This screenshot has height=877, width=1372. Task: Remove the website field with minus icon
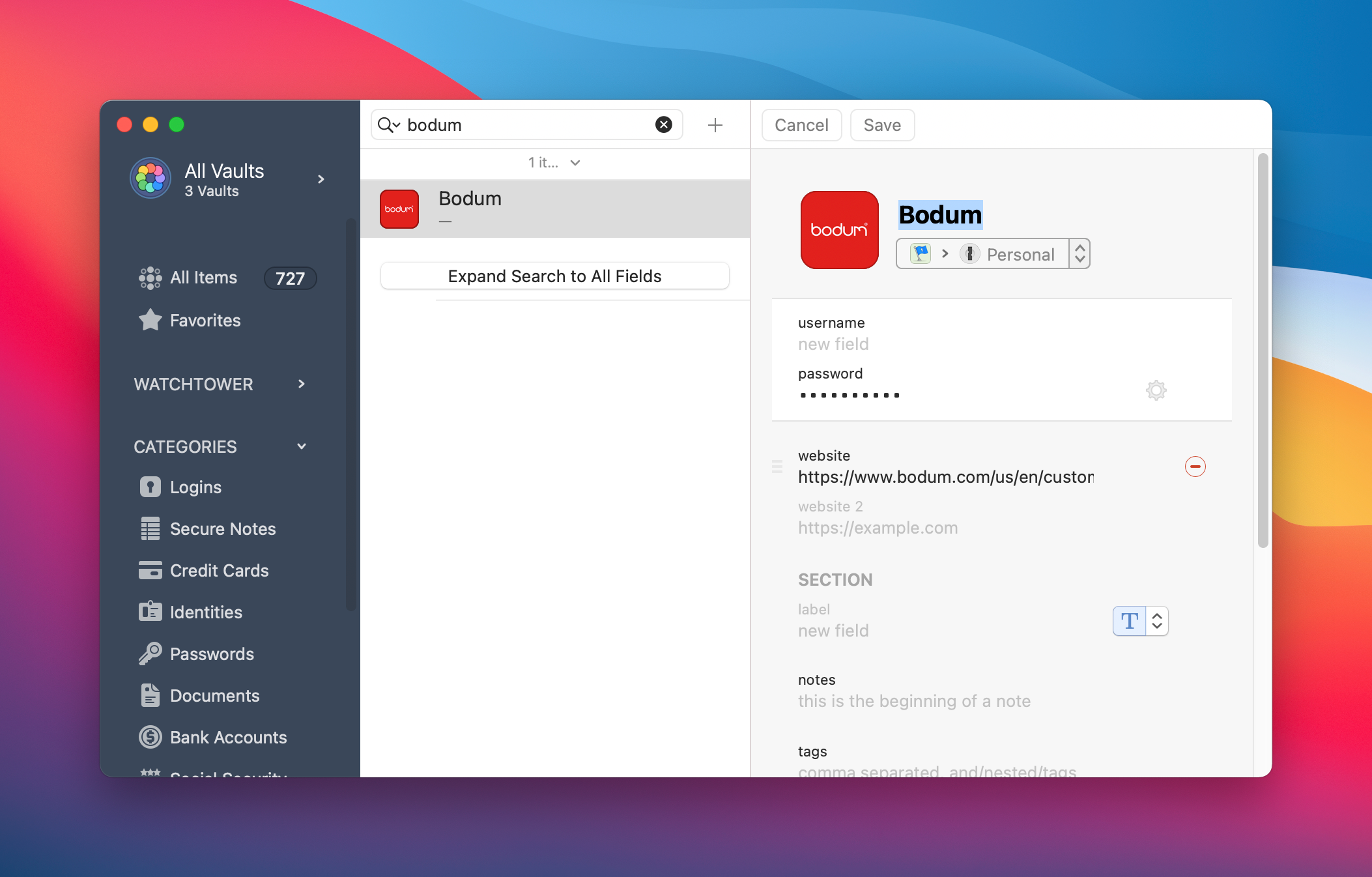pyautogui.click(x=1195, y=467)
